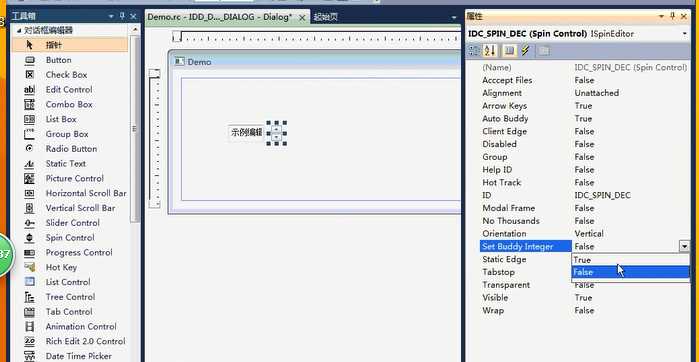Screen dimensions: 699x362
Task: Select the Vertical Scroll Bar icon
Action: [x=29, y=208]
